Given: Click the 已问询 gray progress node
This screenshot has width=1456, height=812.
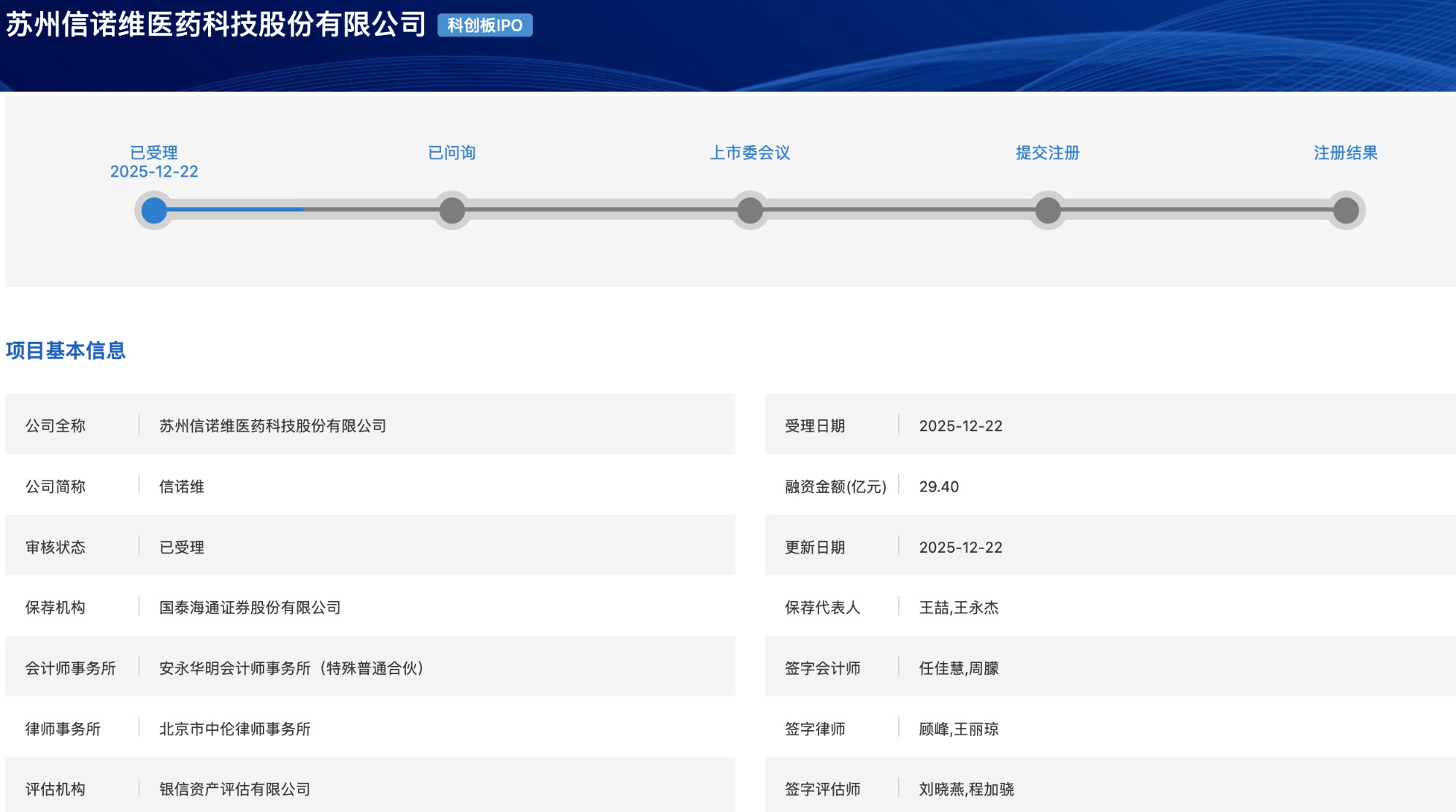Looking at the screenshot, I should (452, 210).
